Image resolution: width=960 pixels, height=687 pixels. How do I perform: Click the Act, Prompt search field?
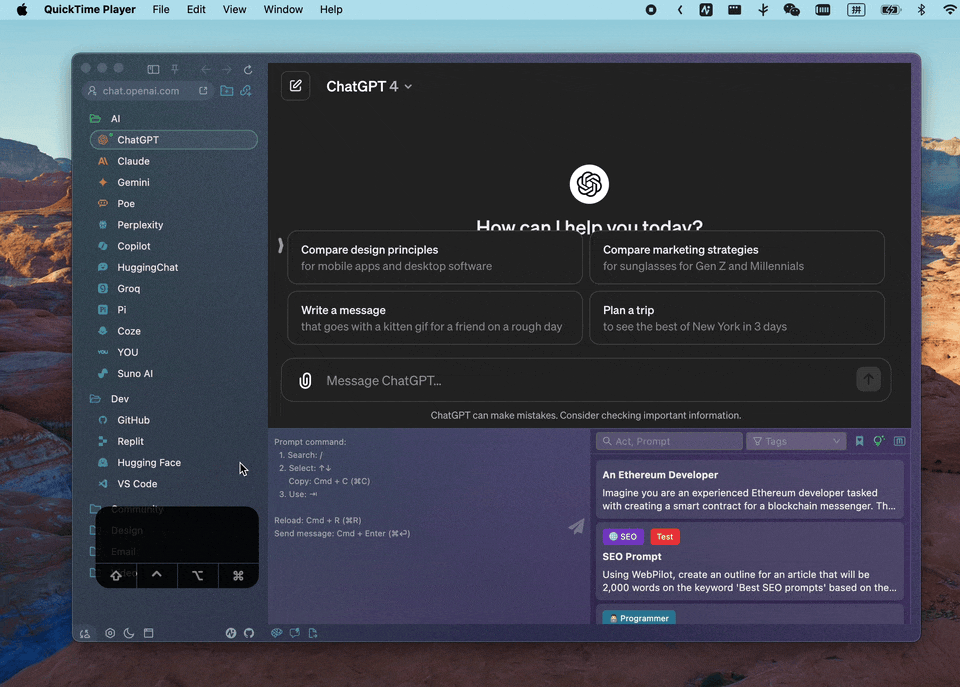669,441
